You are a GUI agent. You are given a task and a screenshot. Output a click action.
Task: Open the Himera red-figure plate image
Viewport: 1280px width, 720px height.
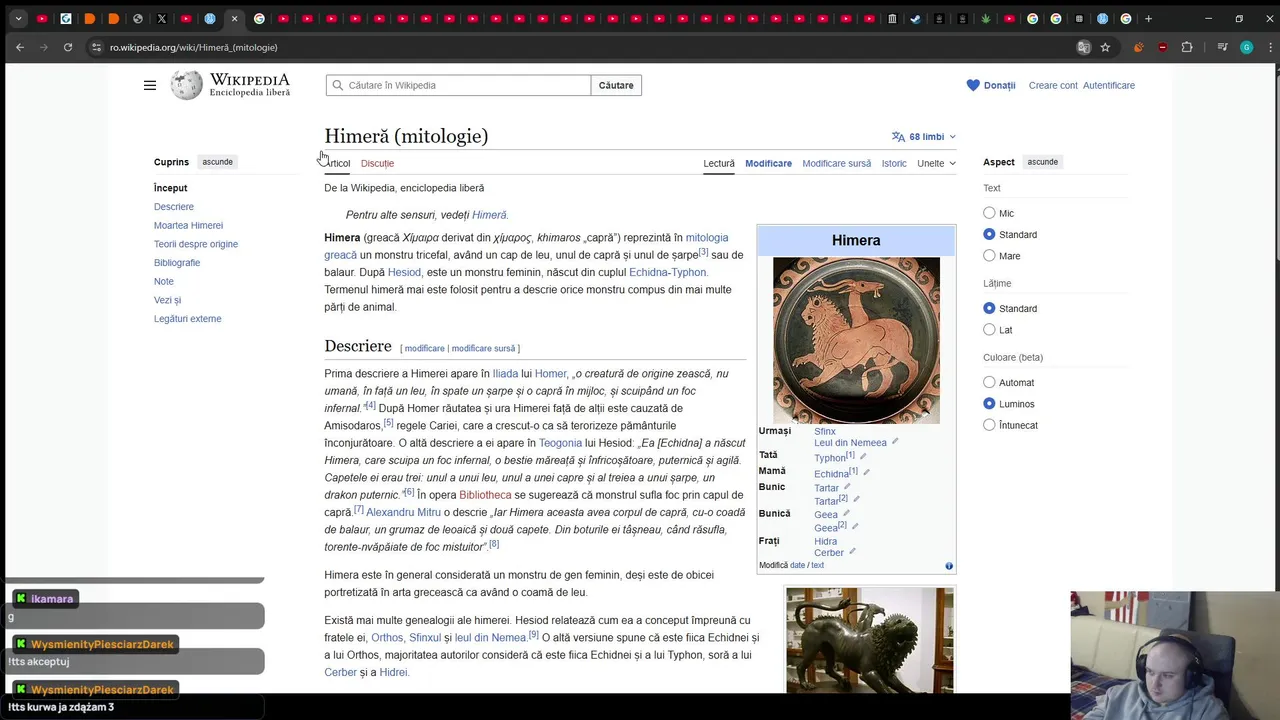[x=856, y=341]
